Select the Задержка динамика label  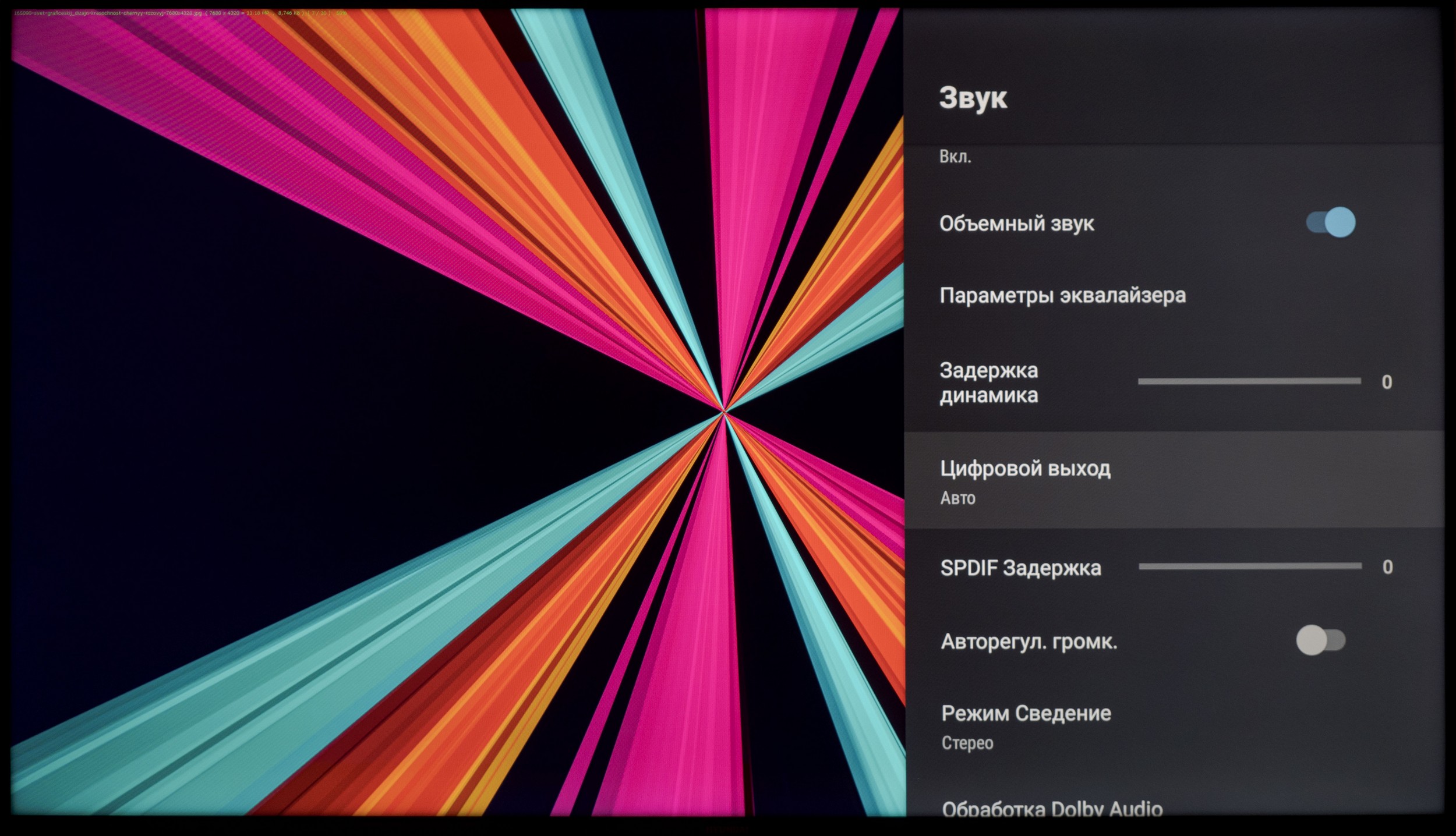click(989, 382)
